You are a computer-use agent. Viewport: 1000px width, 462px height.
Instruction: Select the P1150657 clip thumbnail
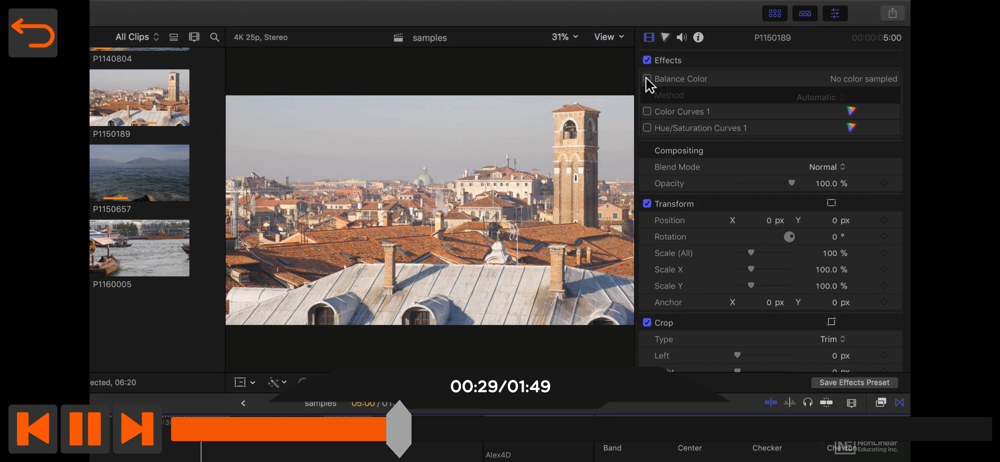coord(140,173)
